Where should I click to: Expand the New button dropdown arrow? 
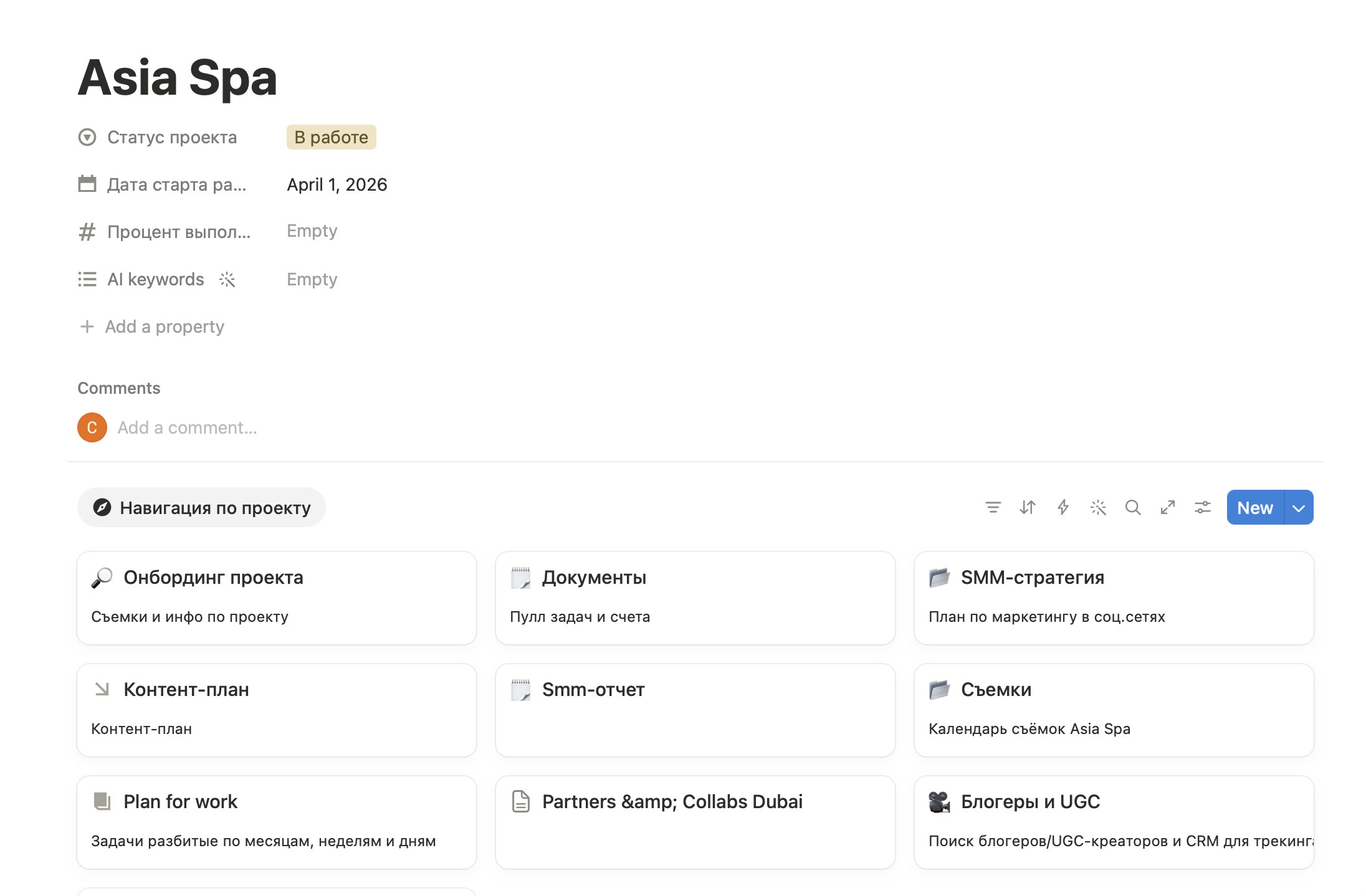1299,508
